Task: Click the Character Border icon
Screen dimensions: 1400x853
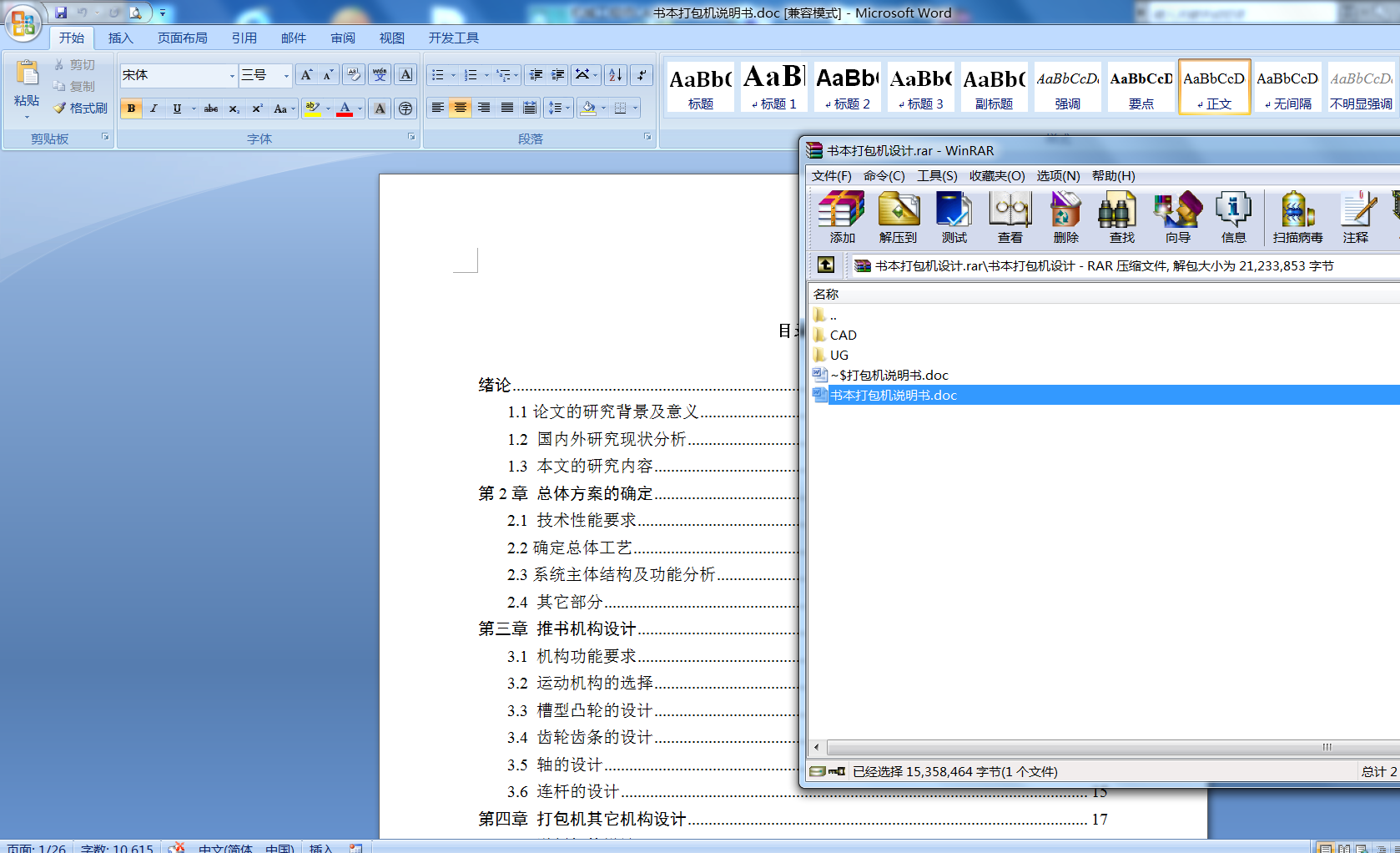Action: pos(405,75)
